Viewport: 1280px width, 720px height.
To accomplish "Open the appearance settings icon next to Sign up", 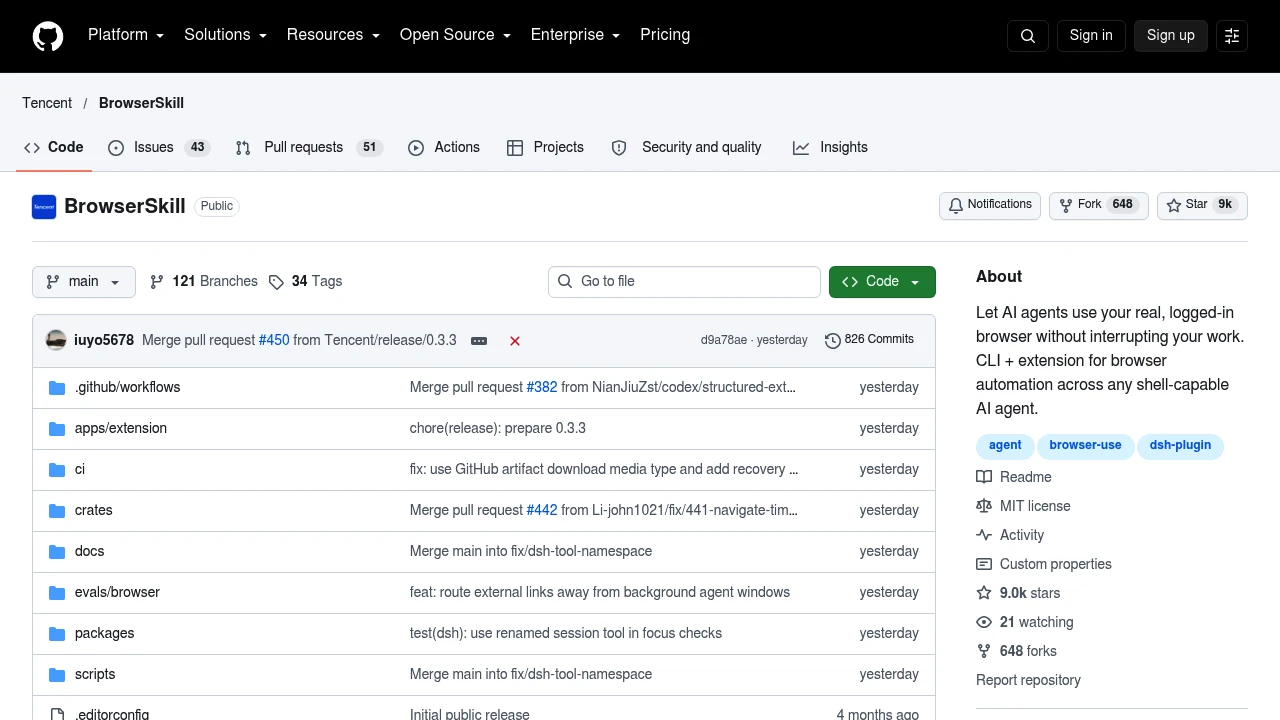I will pos(1232,36).
